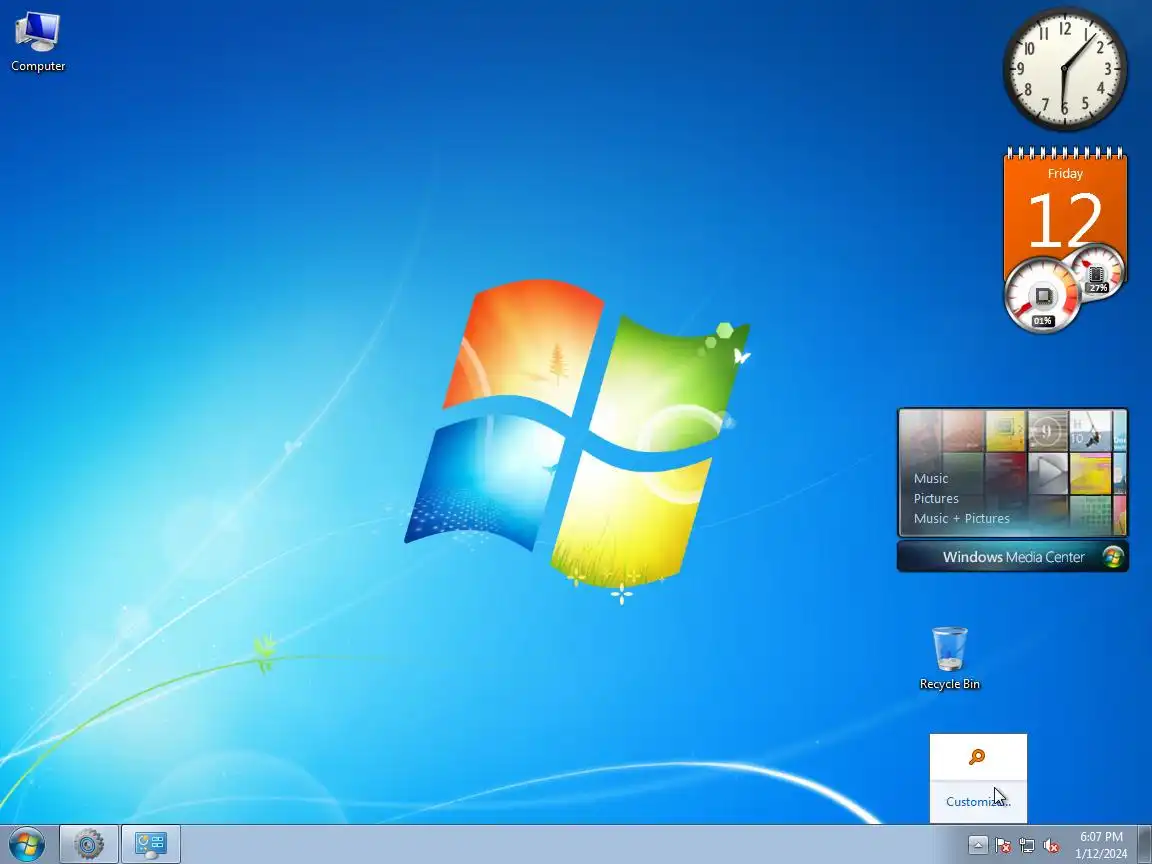
Task: Click the network status tray icon
Action: 1027,846
